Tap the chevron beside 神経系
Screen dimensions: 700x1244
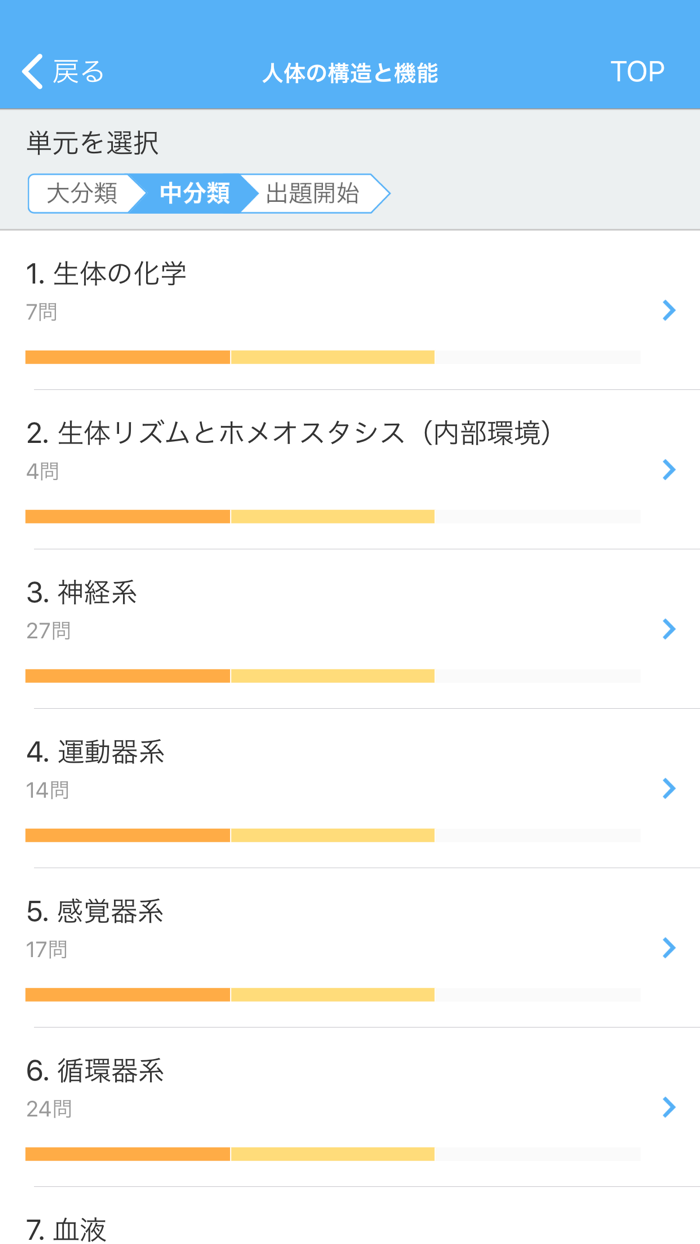click(668, 629)
